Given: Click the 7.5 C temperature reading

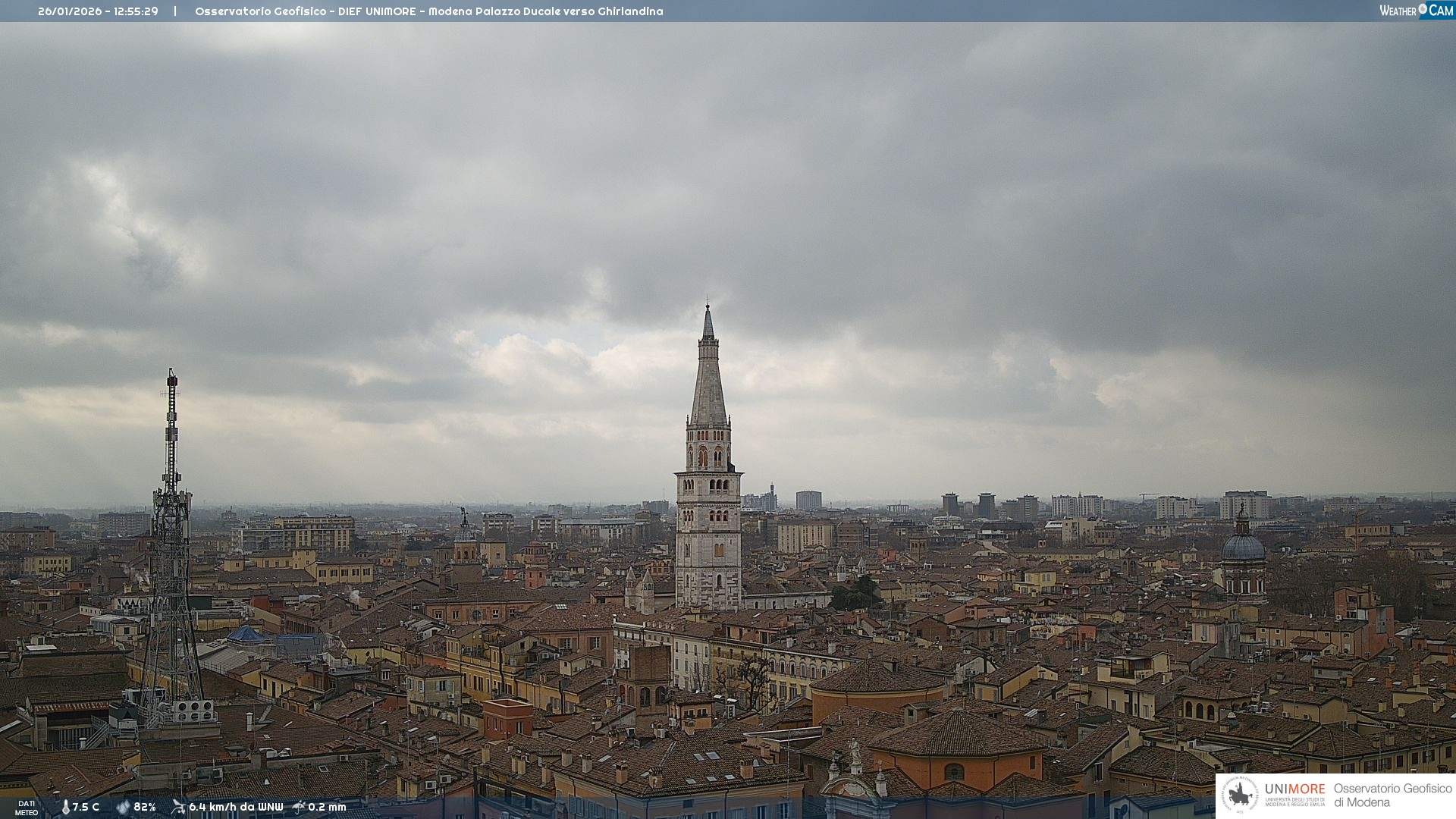Looking at the screenshot, I should tap(86, 808).
